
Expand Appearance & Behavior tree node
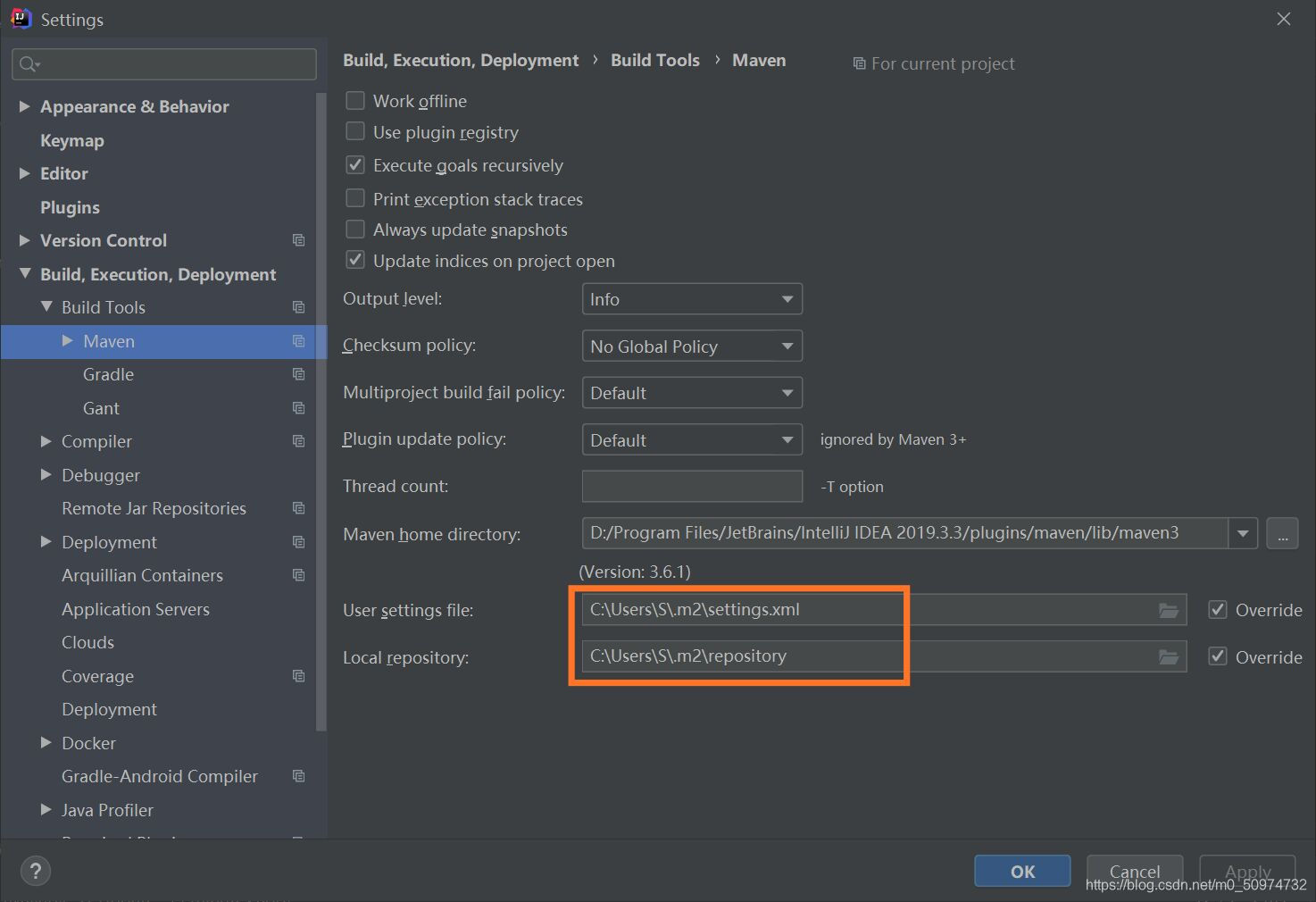[x=24, y=106]
